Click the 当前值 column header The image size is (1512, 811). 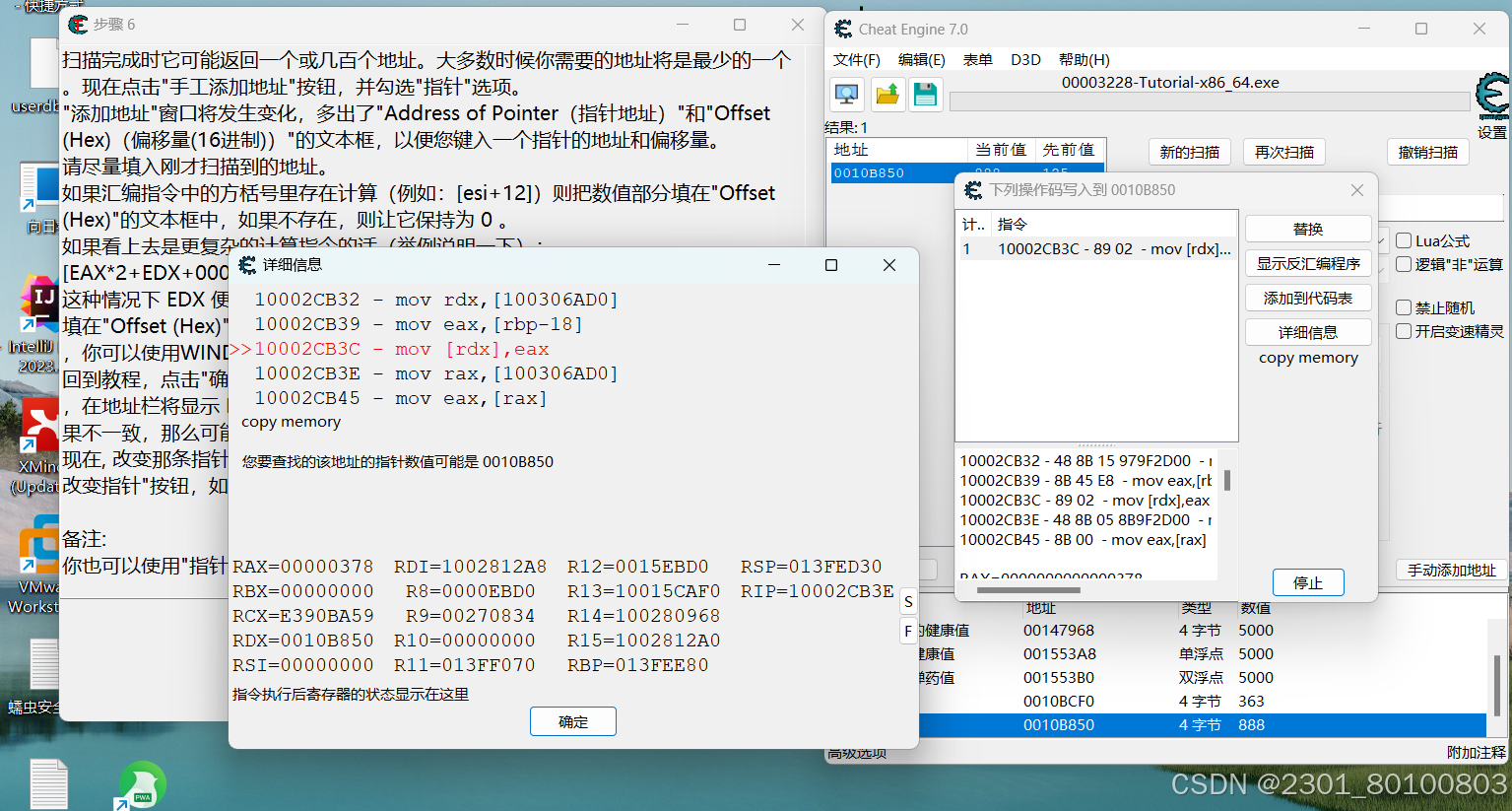click(1001, 150)
